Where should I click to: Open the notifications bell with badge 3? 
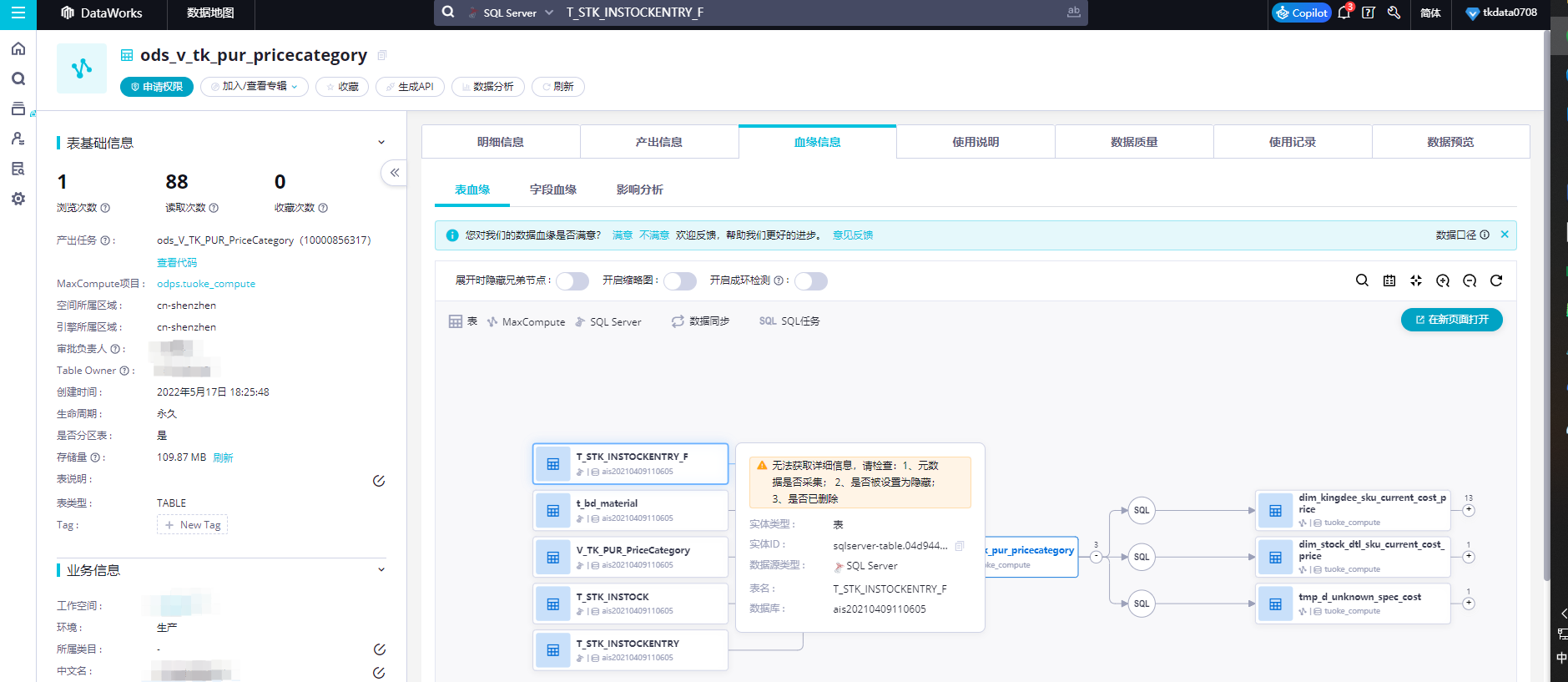pyautogui.click(x=1344, y=13)
